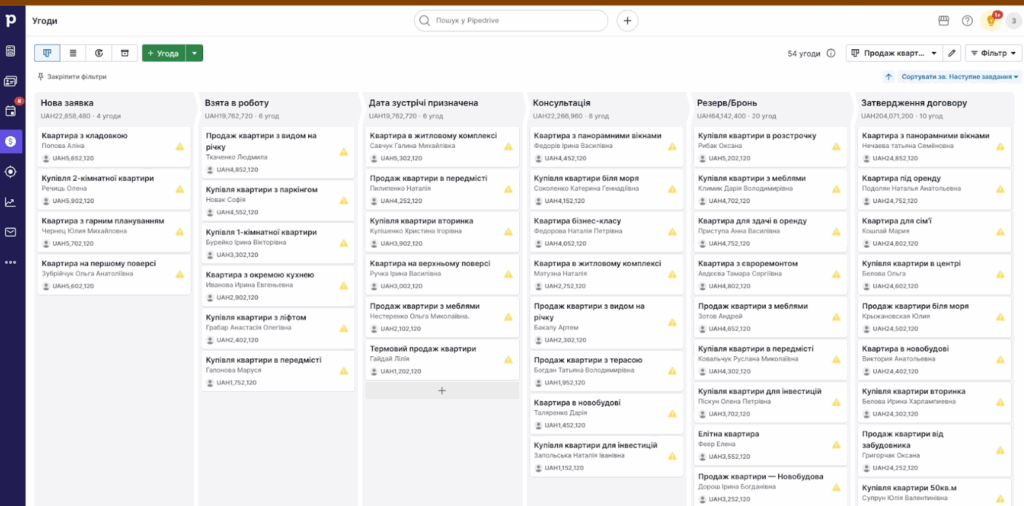This screenshot has width=1024, height=506.
Task: Open the Сортувати за: Наступне завдання menu
Action: pyautogui.click(x=960, y=77)
